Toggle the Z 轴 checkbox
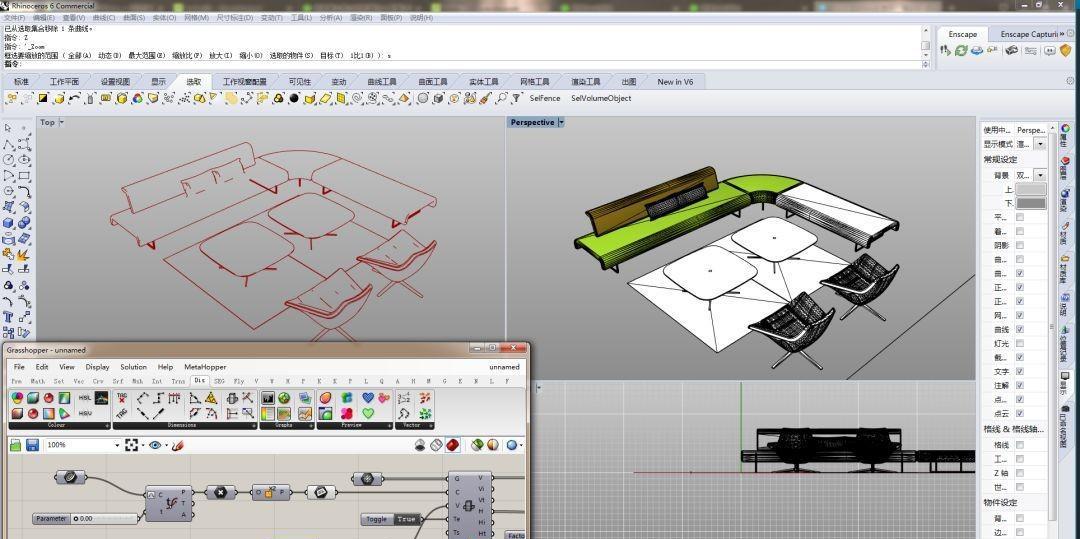This screenshot has height=539, width=1080. click(x=1020, y=474)
